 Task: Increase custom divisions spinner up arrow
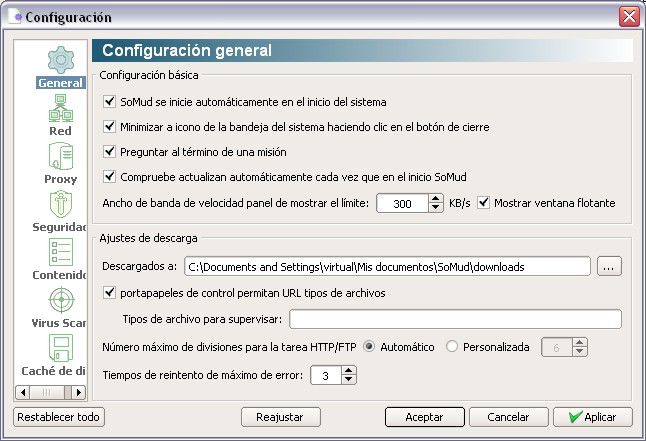[x=580, y=342]
